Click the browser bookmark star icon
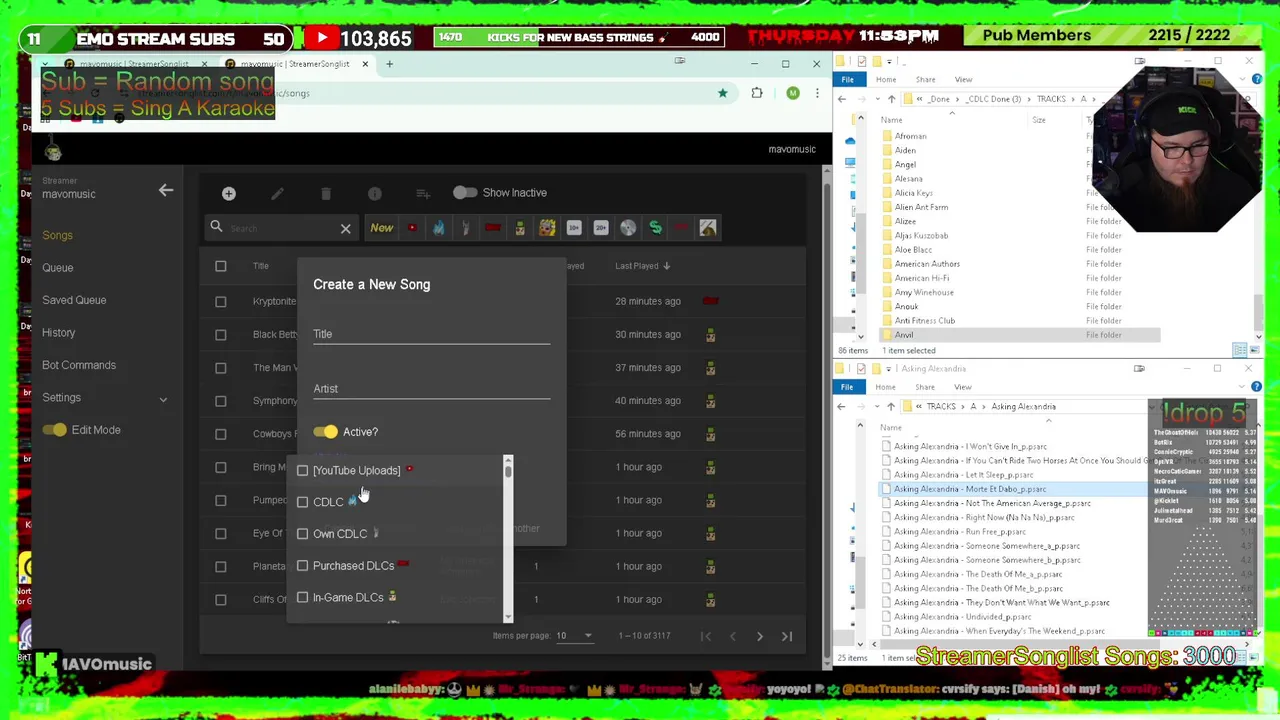This screenshot has width=1280, height=720. tap(722, 93)
